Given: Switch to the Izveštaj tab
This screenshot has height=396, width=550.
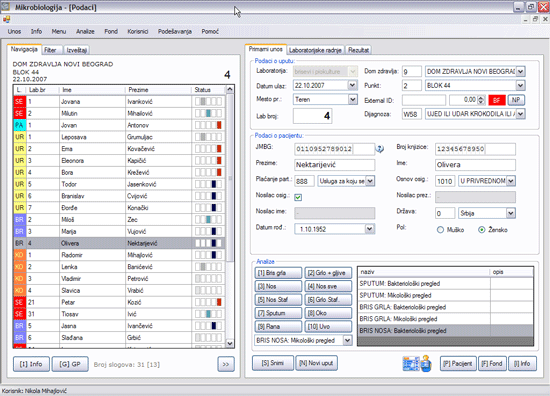Looking at the screenshot, I should [x=76, y=50].
